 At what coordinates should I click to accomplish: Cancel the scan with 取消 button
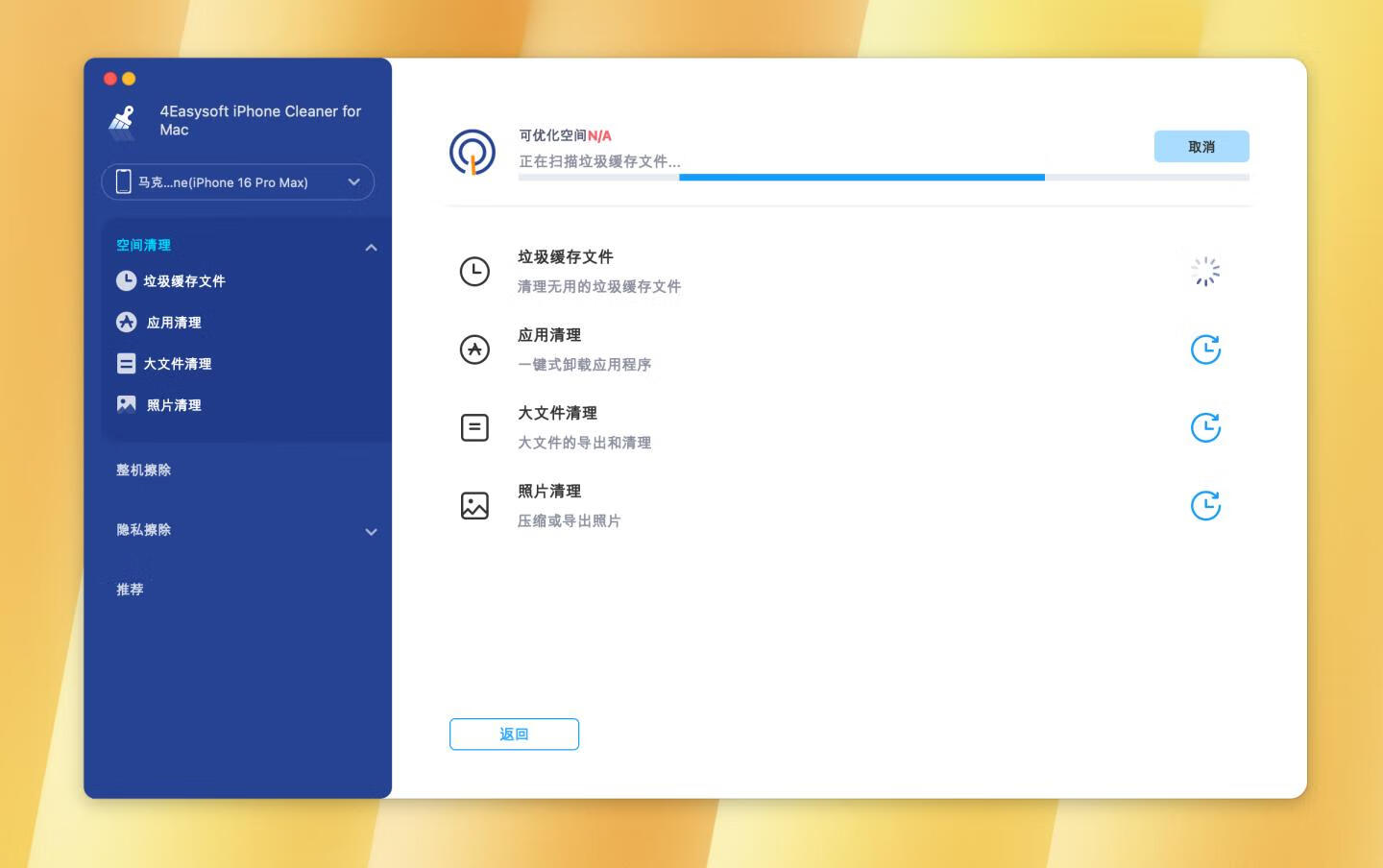coord(1201,146)
